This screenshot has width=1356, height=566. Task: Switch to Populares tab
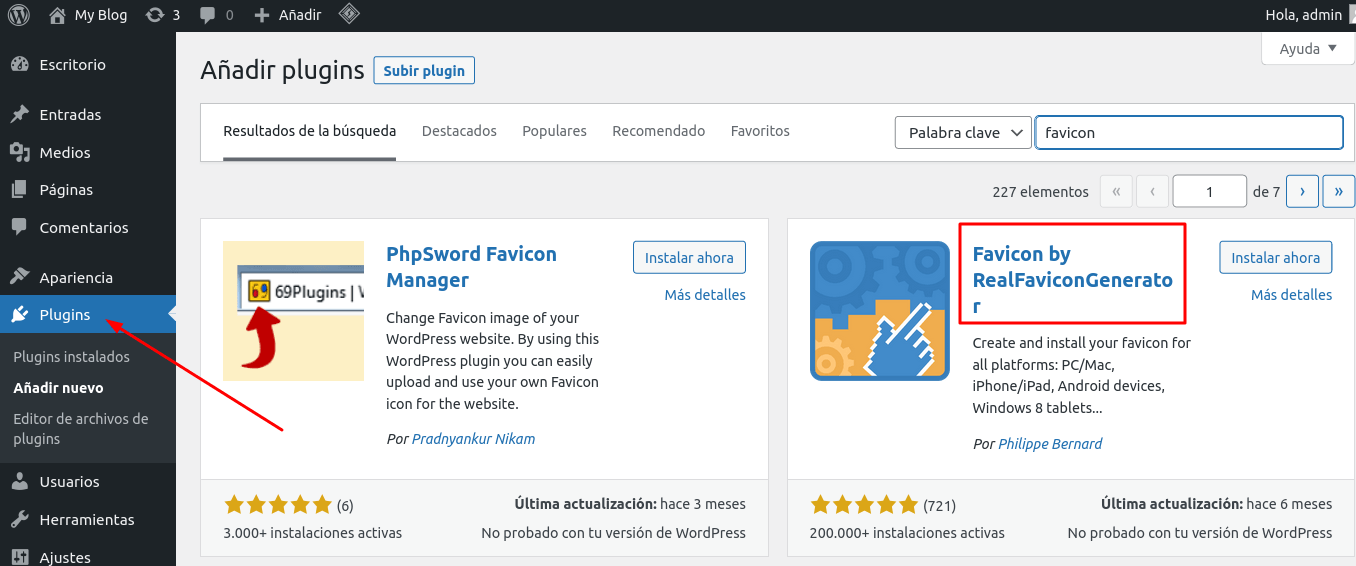[554, 131]
